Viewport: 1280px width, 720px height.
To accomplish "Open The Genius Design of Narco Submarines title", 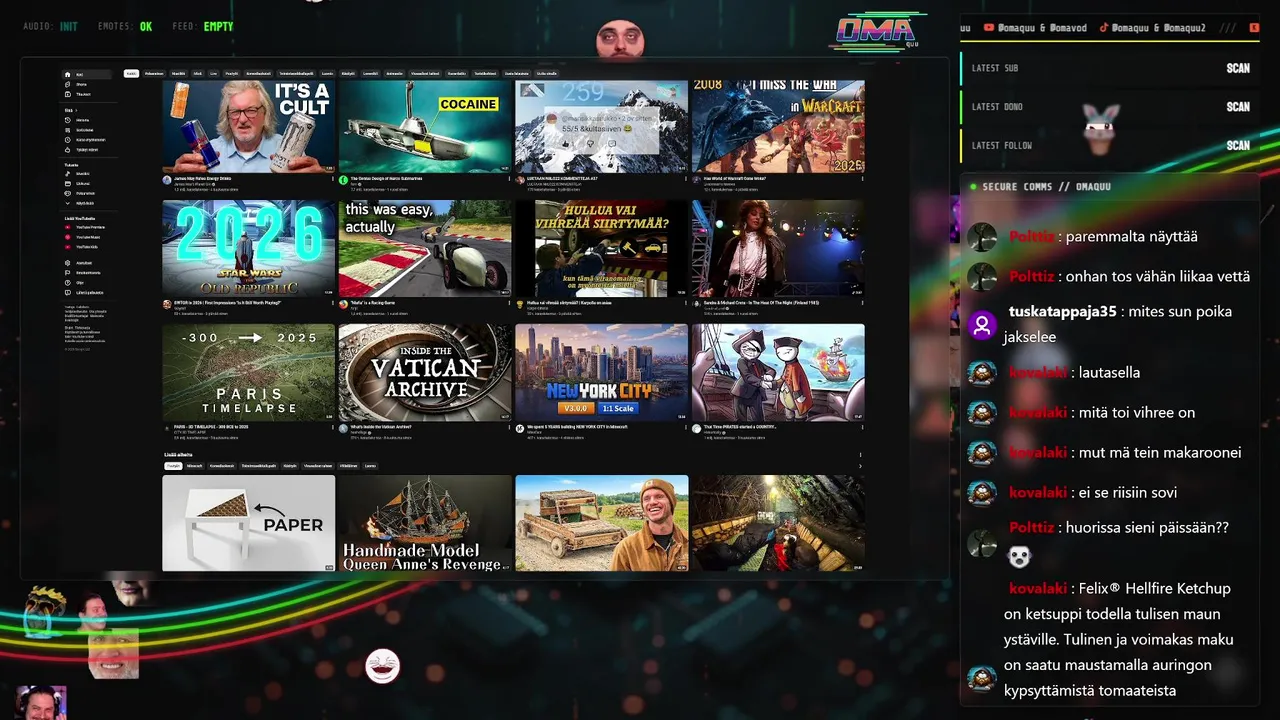I will point(387,178).
